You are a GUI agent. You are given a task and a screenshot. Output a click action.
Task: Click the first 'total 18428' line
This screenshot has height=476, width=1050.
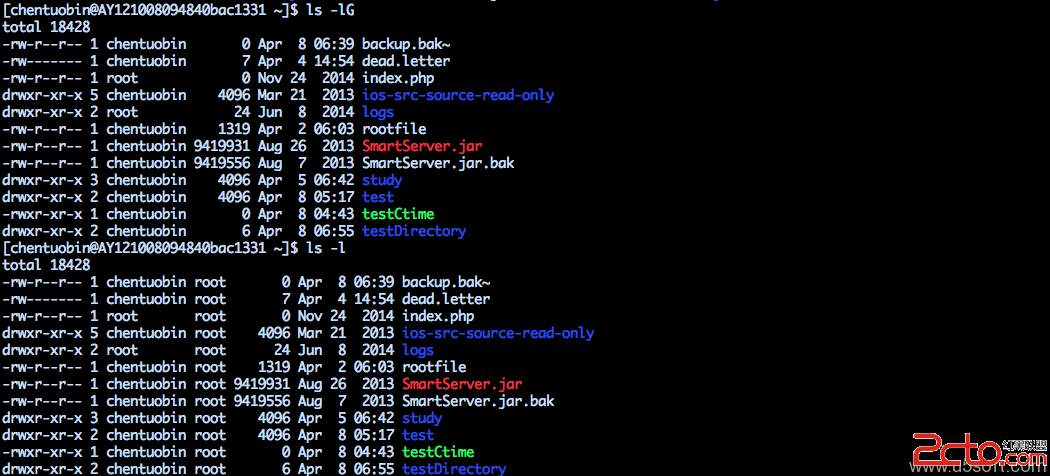tap(46, 27)
